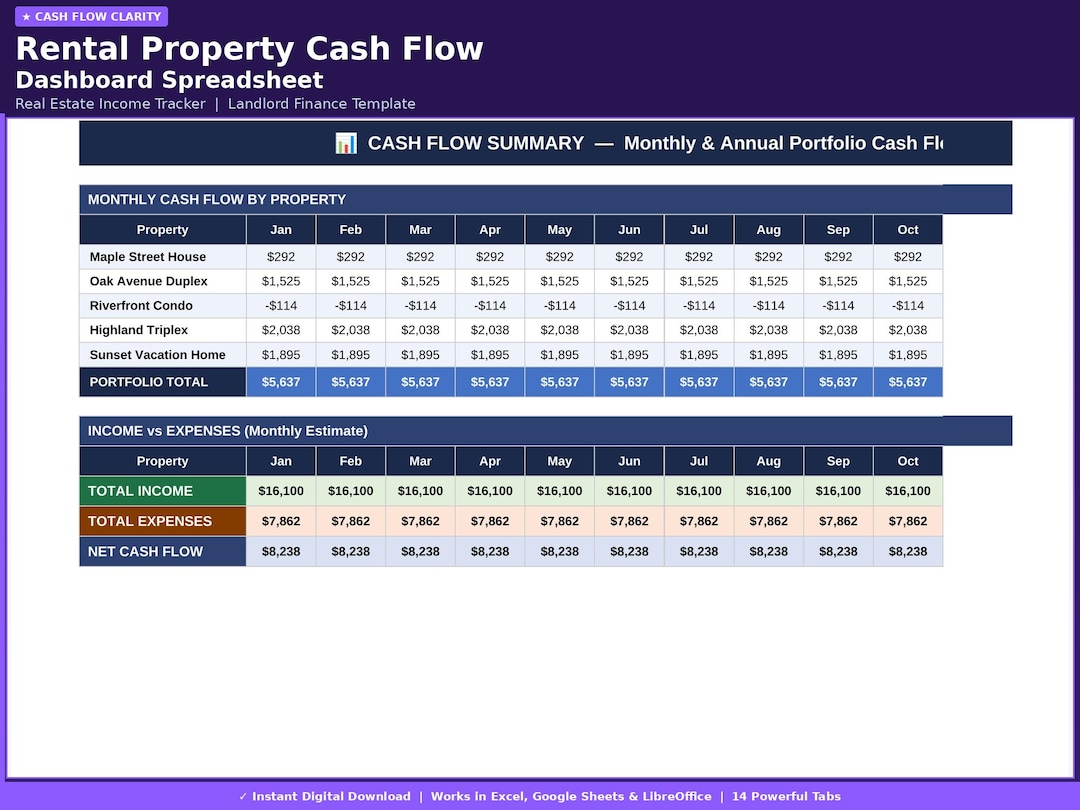
Task: Click Apr column header in cash flow table
Action: 490,230
